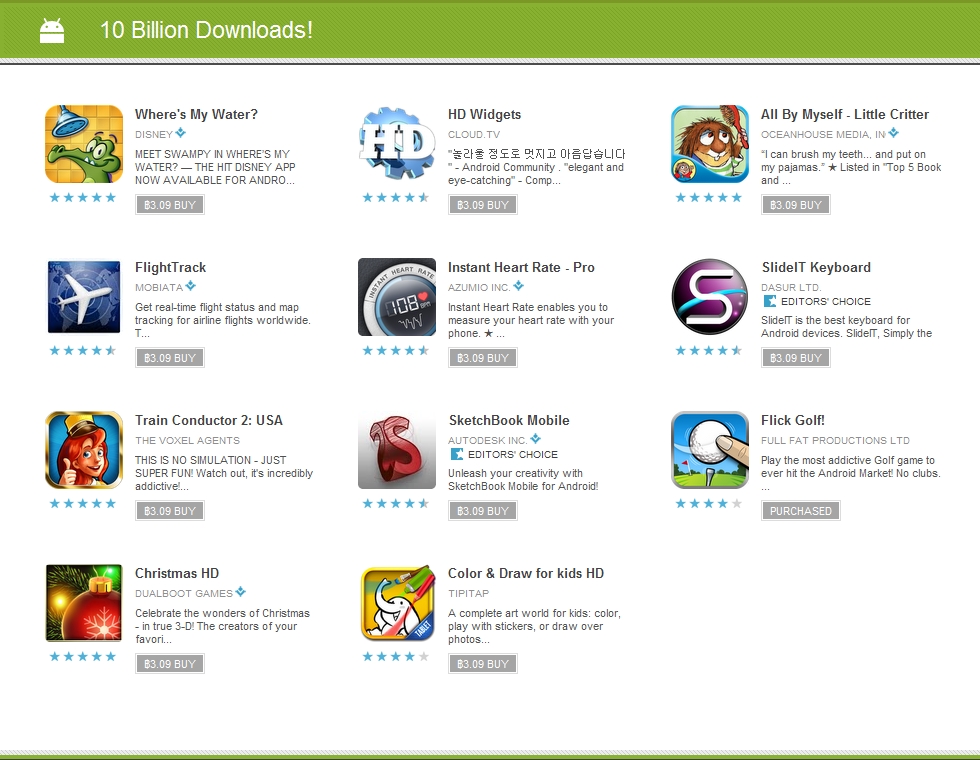Open the Color & Draw elephant icon
980x760 pixels.
pyautogui.click(x=397, y=603)
